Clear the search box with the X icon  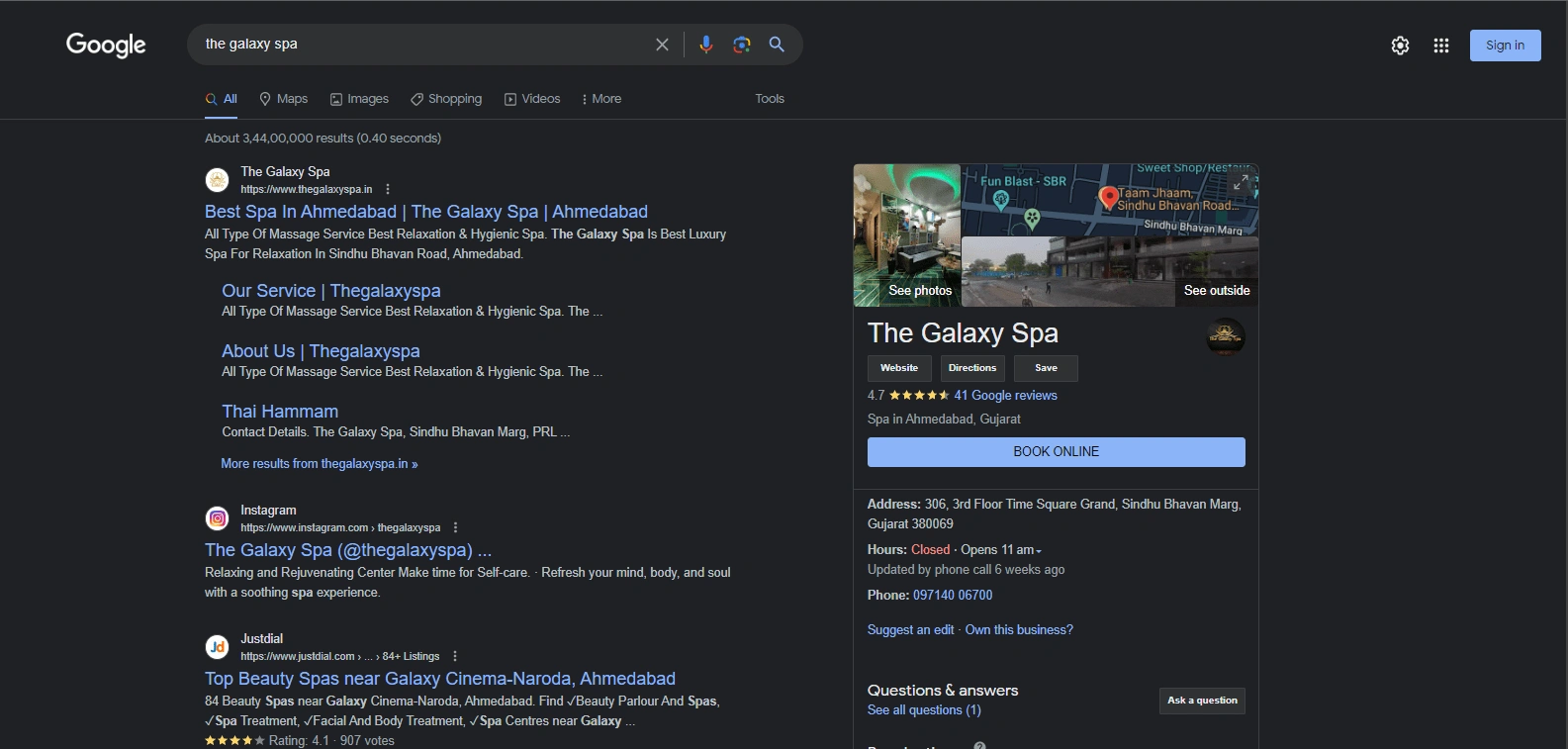coord(662,45)
